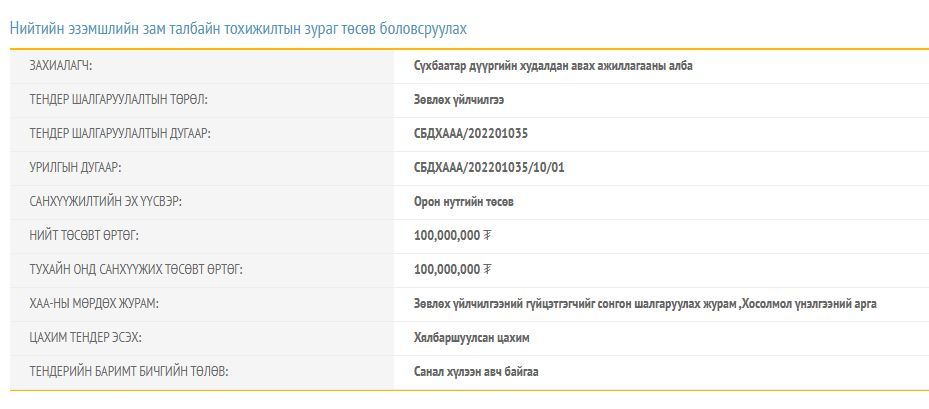
Task: Select the Сүхбаатар дүүргийн худалдан авах ажиллагааны алба value
Action: coord(553,66)
